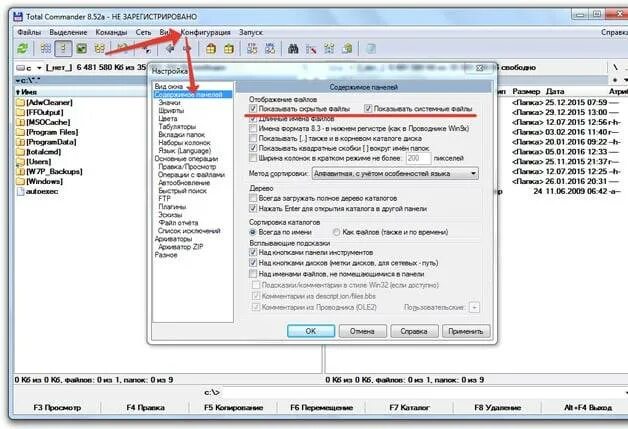
Task: Click folder icon next to FFOutput
Action: click(20, 113)
